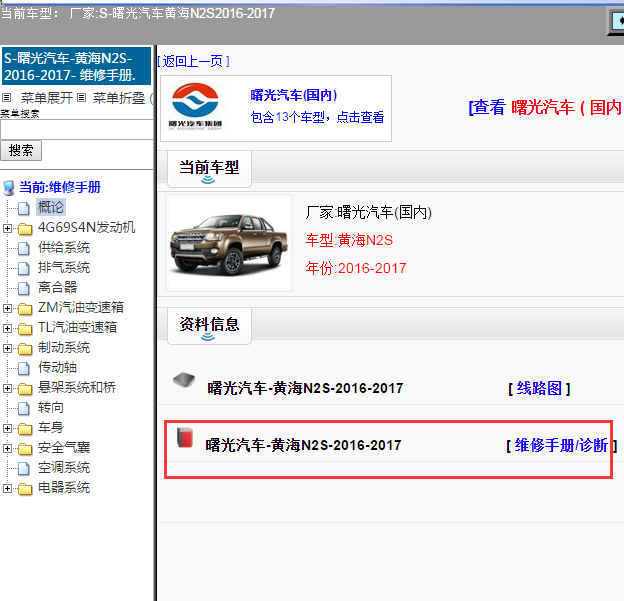This screenshot has height=601, width=624.
Task: Open the 当前车型 tab
Action: pos(209,169)
